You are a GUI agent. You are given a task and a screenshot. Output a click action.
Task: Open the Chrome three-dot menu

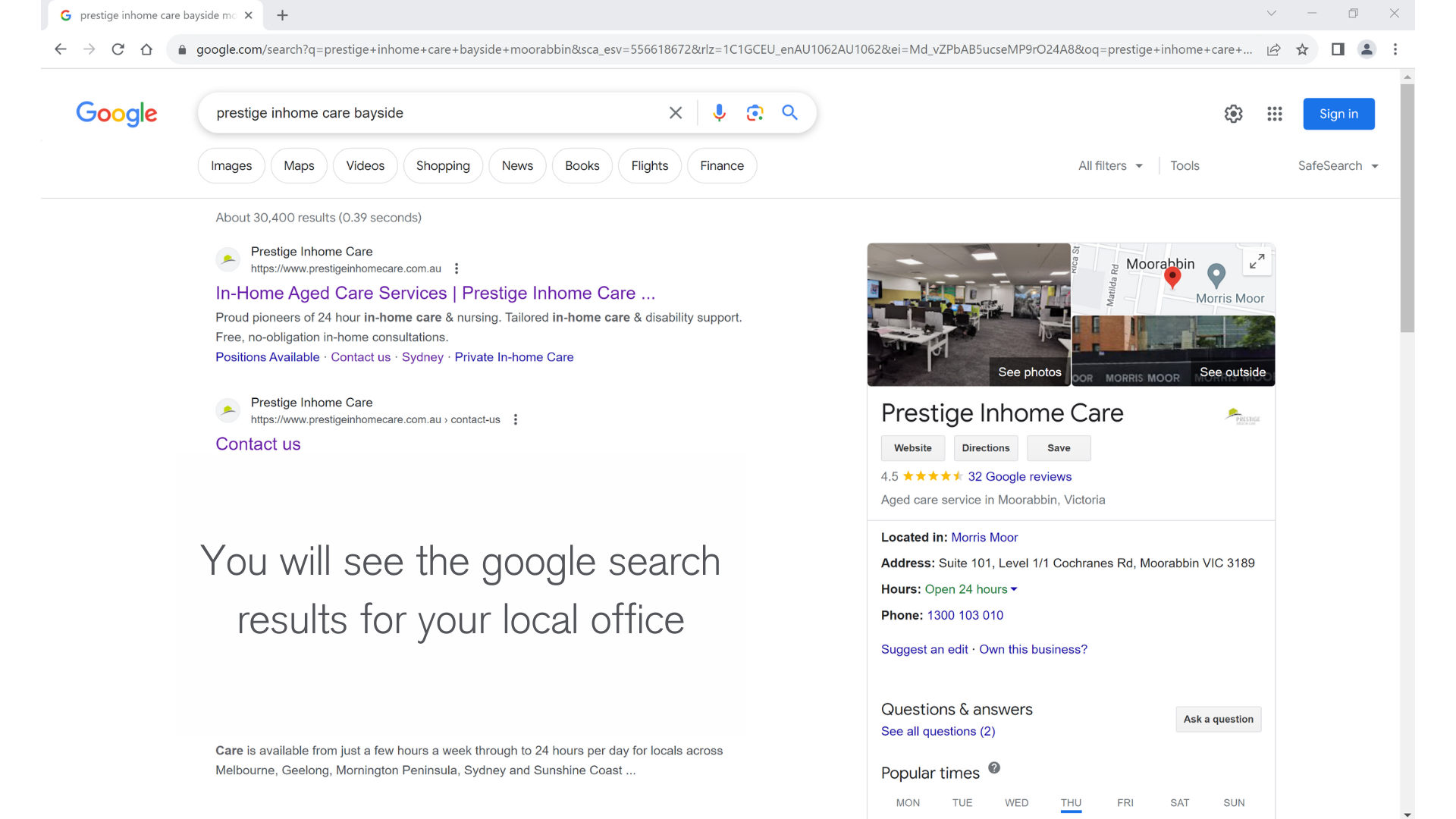coord(1395,49)
